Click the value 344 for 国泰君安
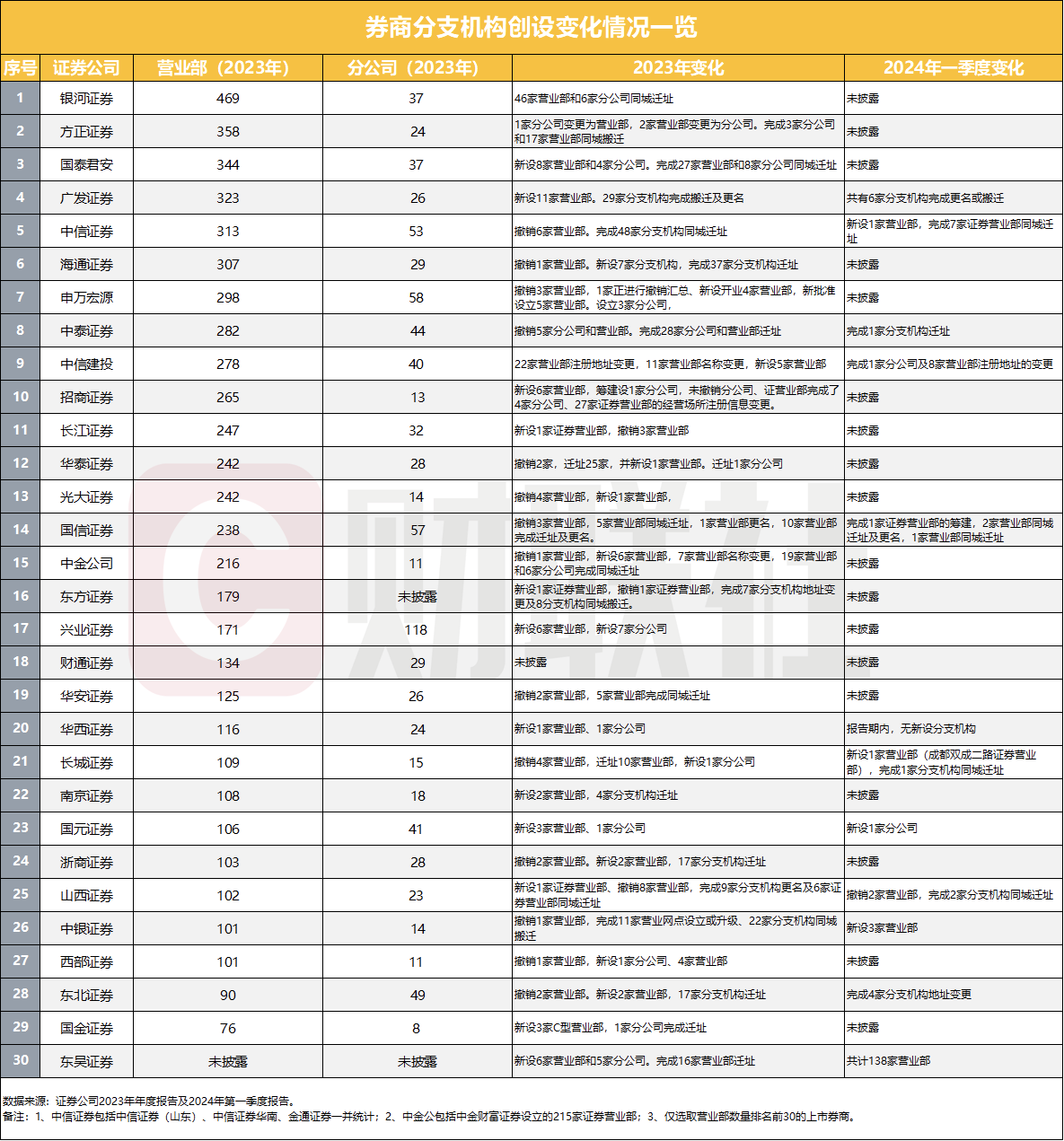This screenshot has width=1064, height=1141. 228,165
